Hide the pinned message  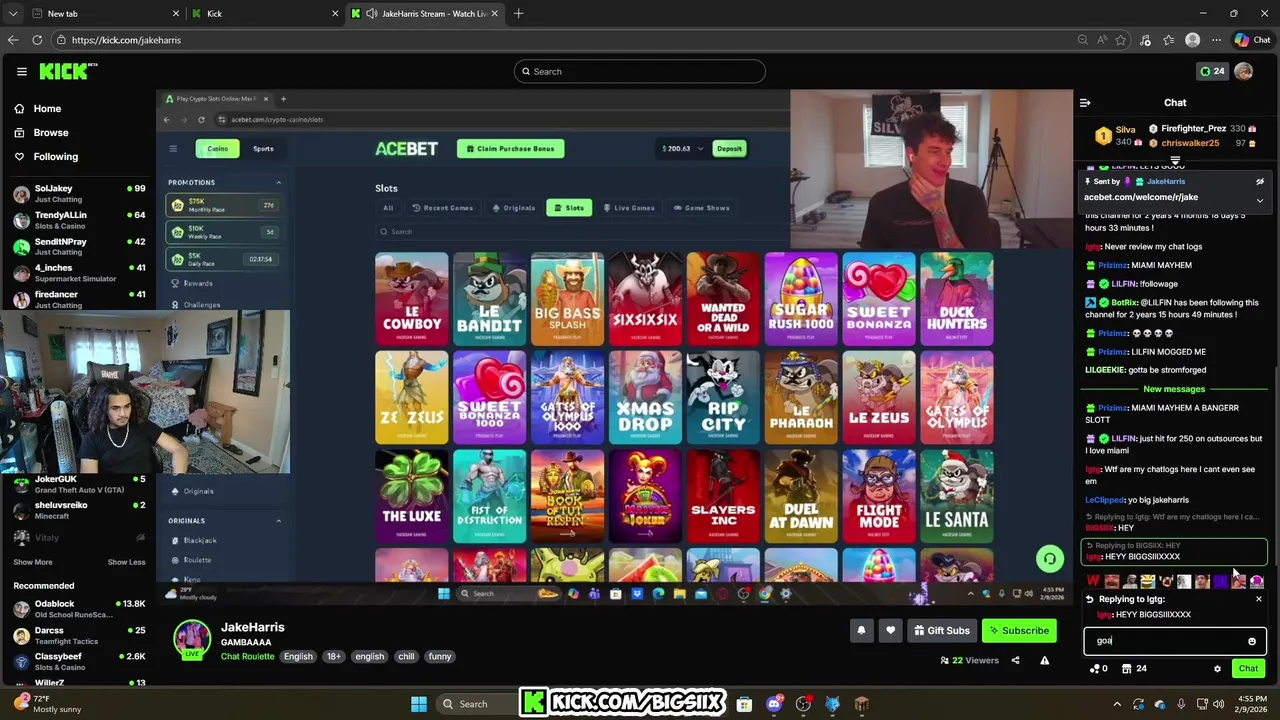tap(1260, 182)
